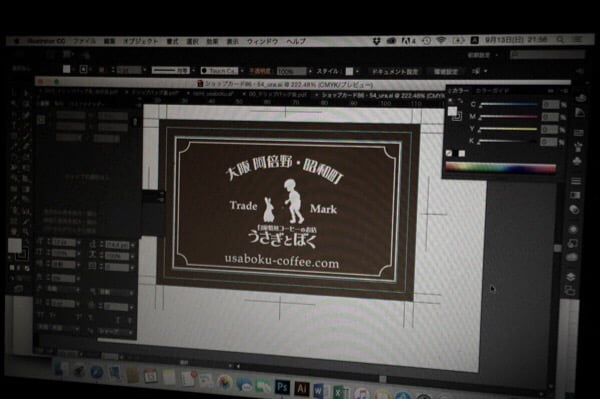Select the Selection tool (black arrow)
The image size is (600, 399).
tap(14, 93)
